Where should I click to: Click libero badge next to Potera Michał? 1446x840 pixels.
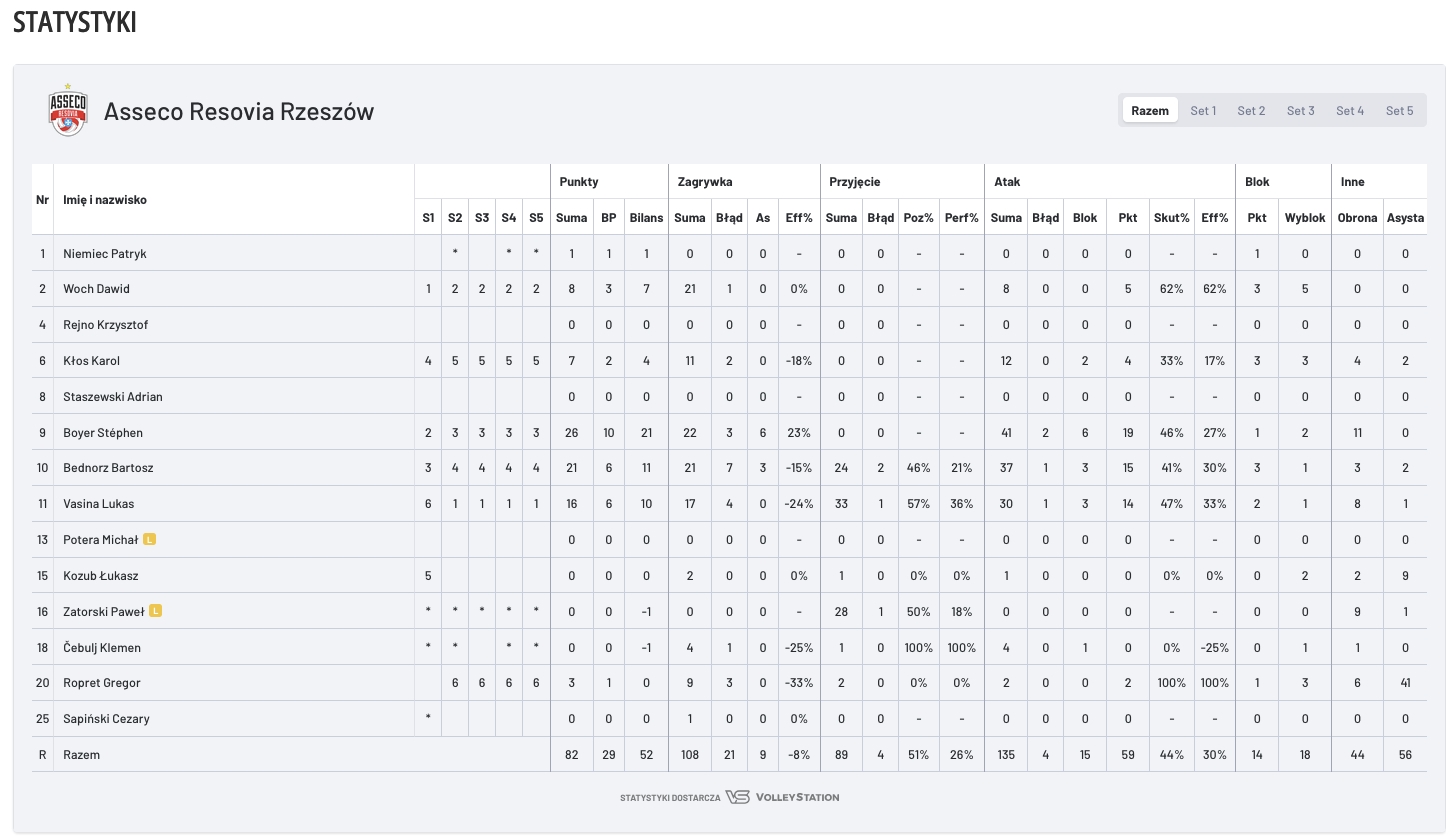pos(149,540)
